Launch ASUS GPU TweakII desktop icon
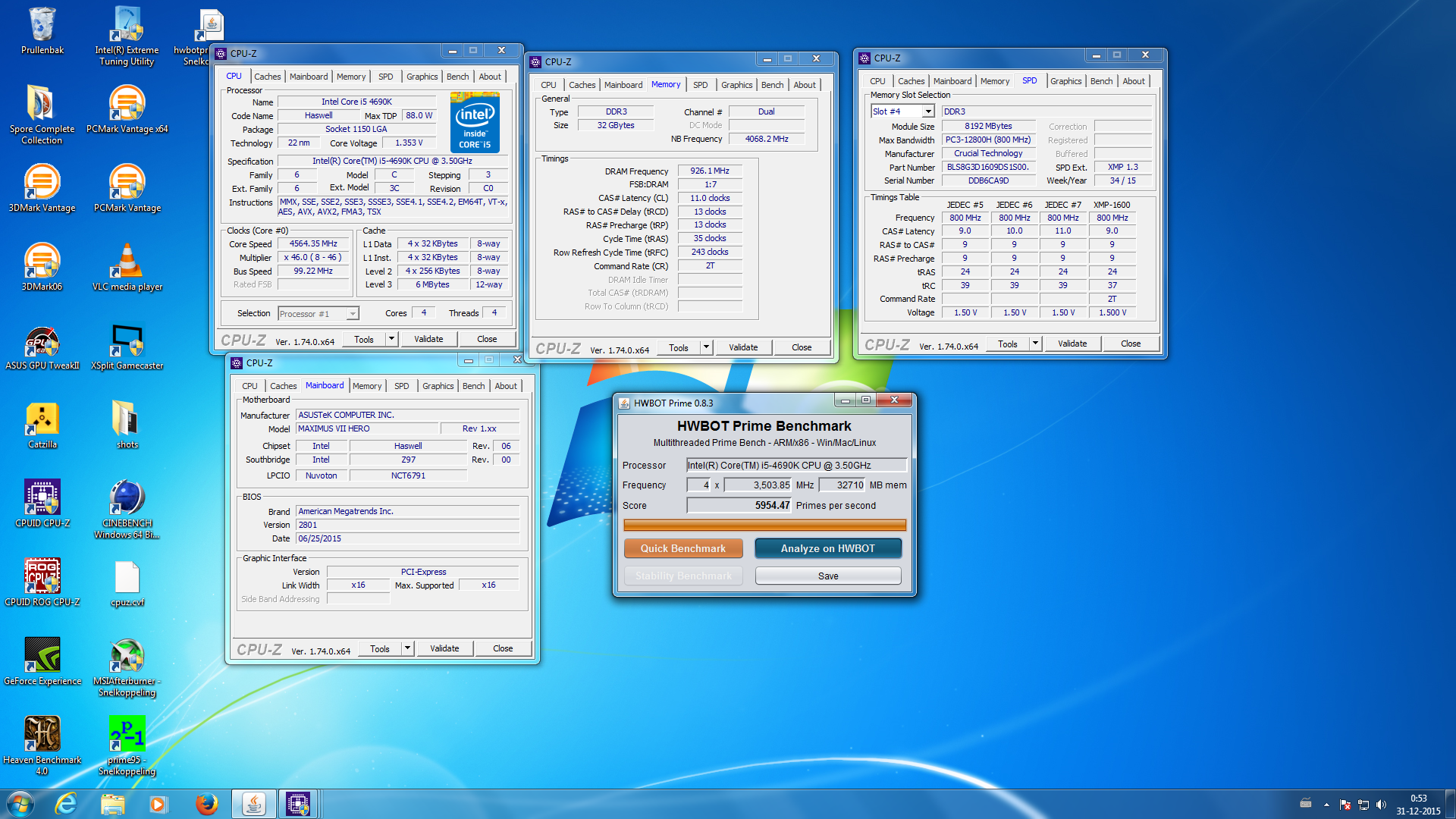 [x=42, y=346]
